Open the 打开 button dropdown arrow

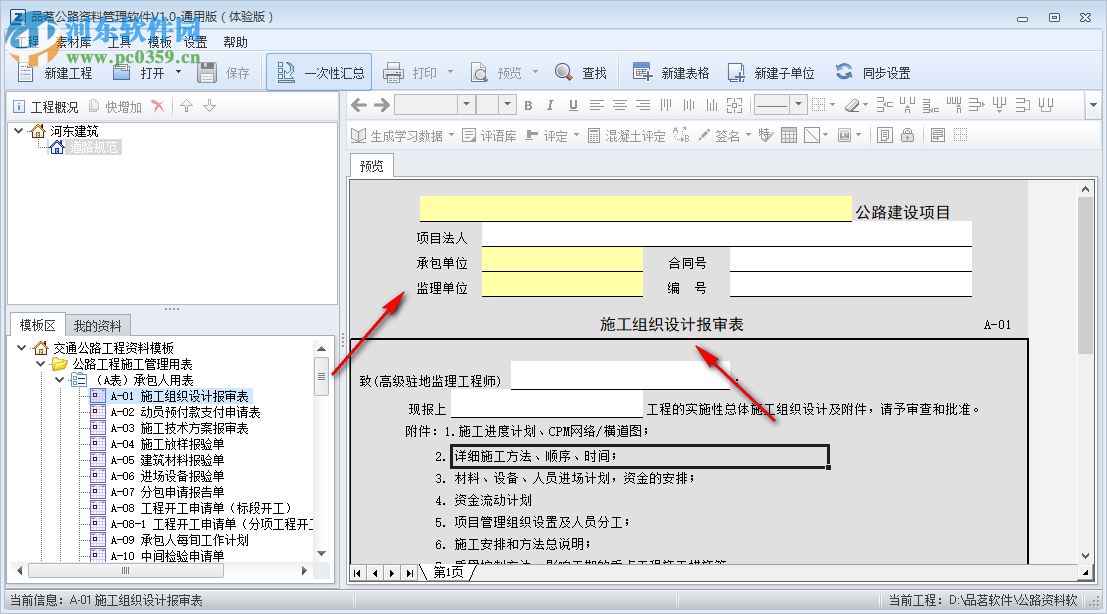tap(180, 72)
